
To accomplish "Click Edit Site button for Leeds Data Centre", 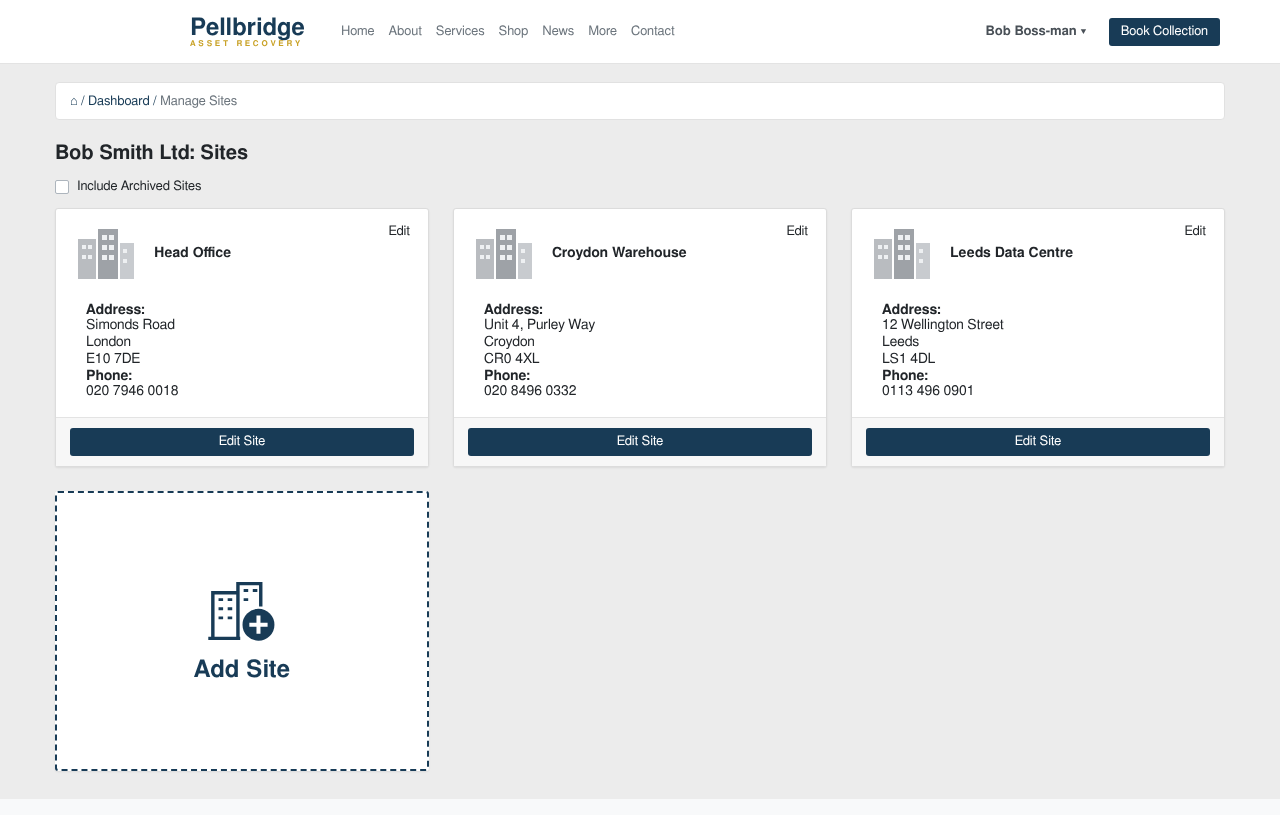I will [1038, 442].
